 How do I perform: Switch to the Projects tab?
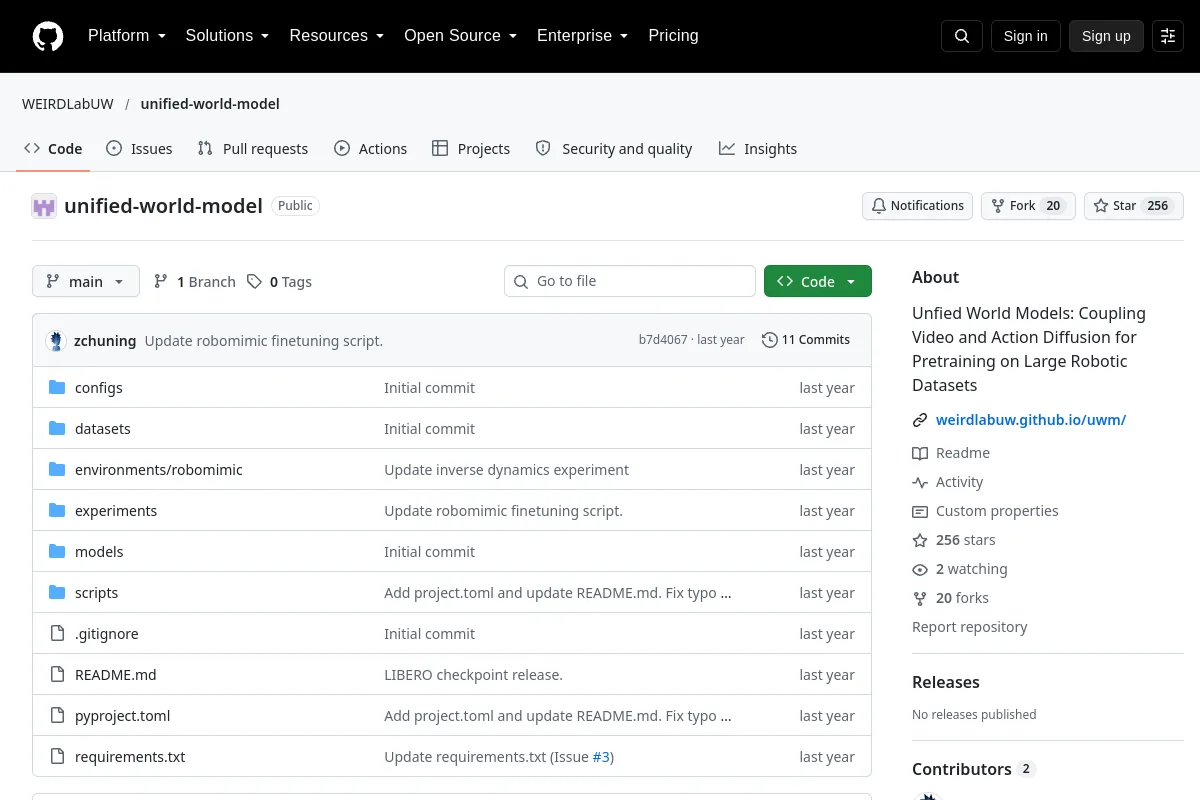pyautogui.click(x=471, y=149)
